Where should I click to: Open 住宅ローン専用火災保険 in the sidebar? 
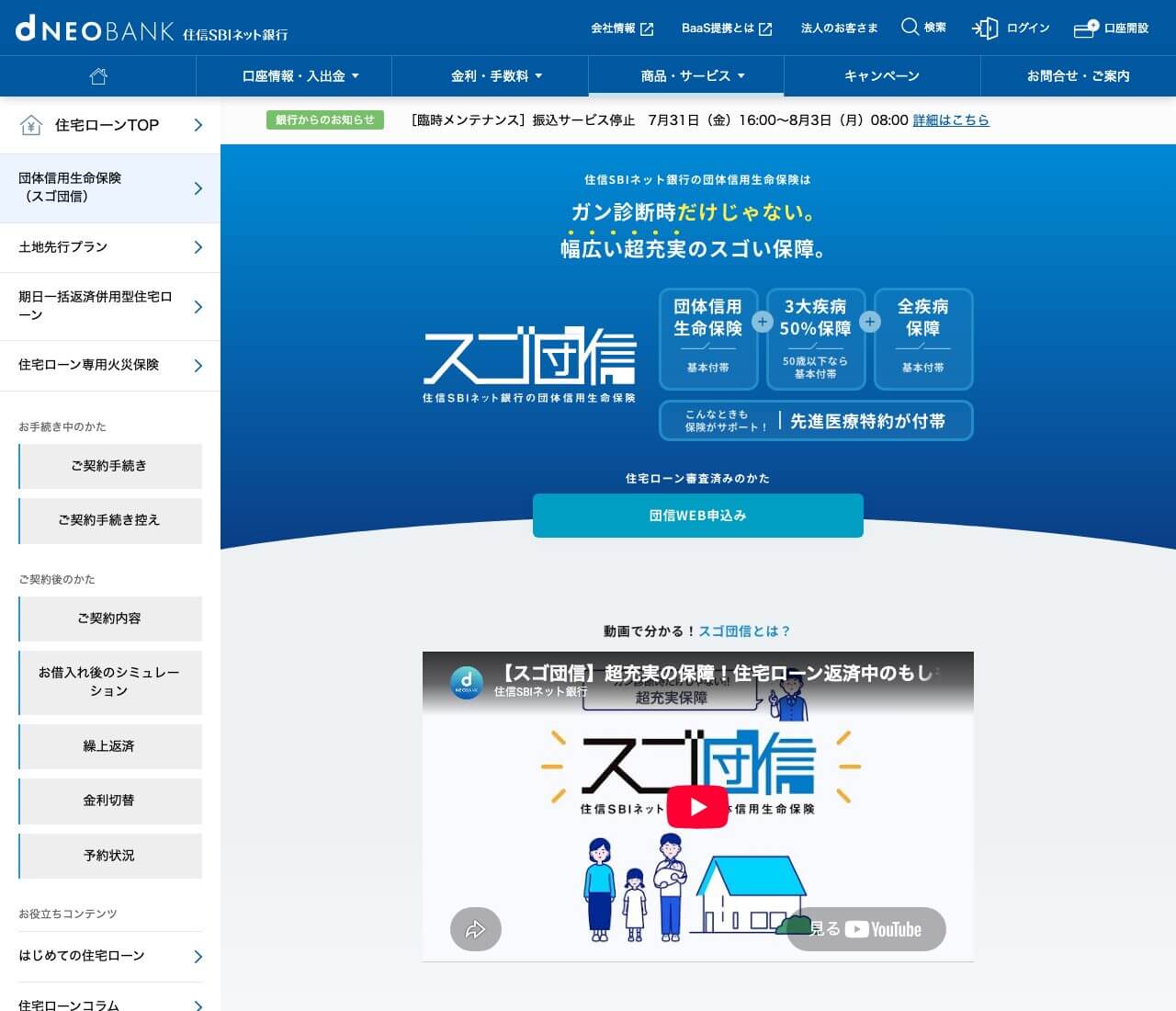coord(110,365)
